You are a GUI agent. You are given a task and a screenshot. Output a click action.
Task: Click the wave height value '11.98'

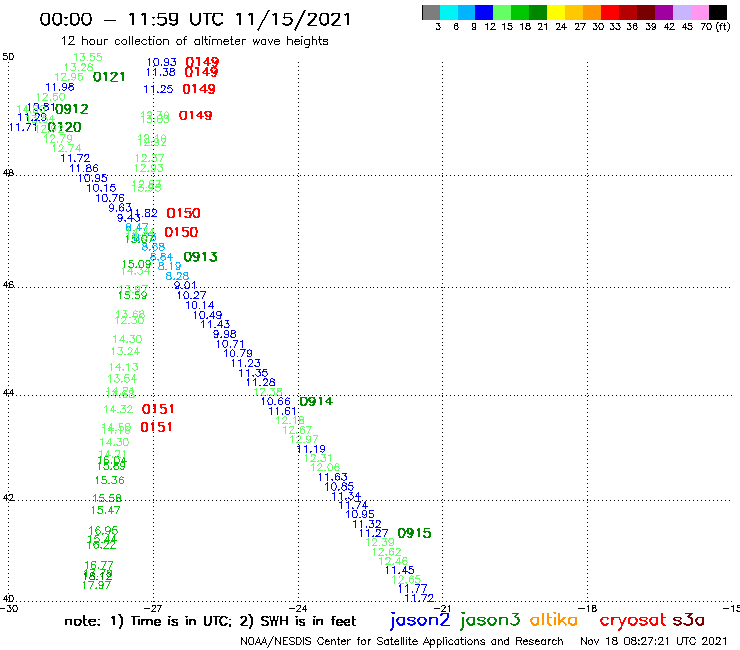(60, 87)
